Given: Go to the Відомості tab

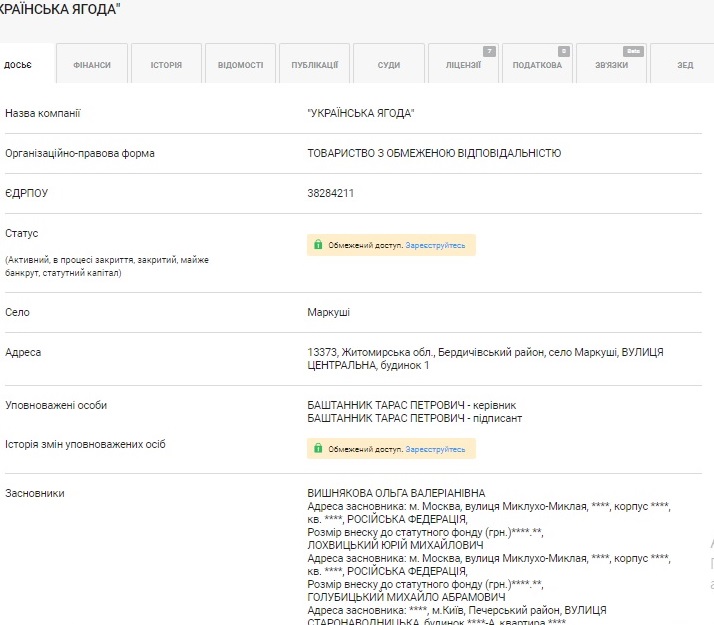Looking at the screenshot, I should click(240, 65).
